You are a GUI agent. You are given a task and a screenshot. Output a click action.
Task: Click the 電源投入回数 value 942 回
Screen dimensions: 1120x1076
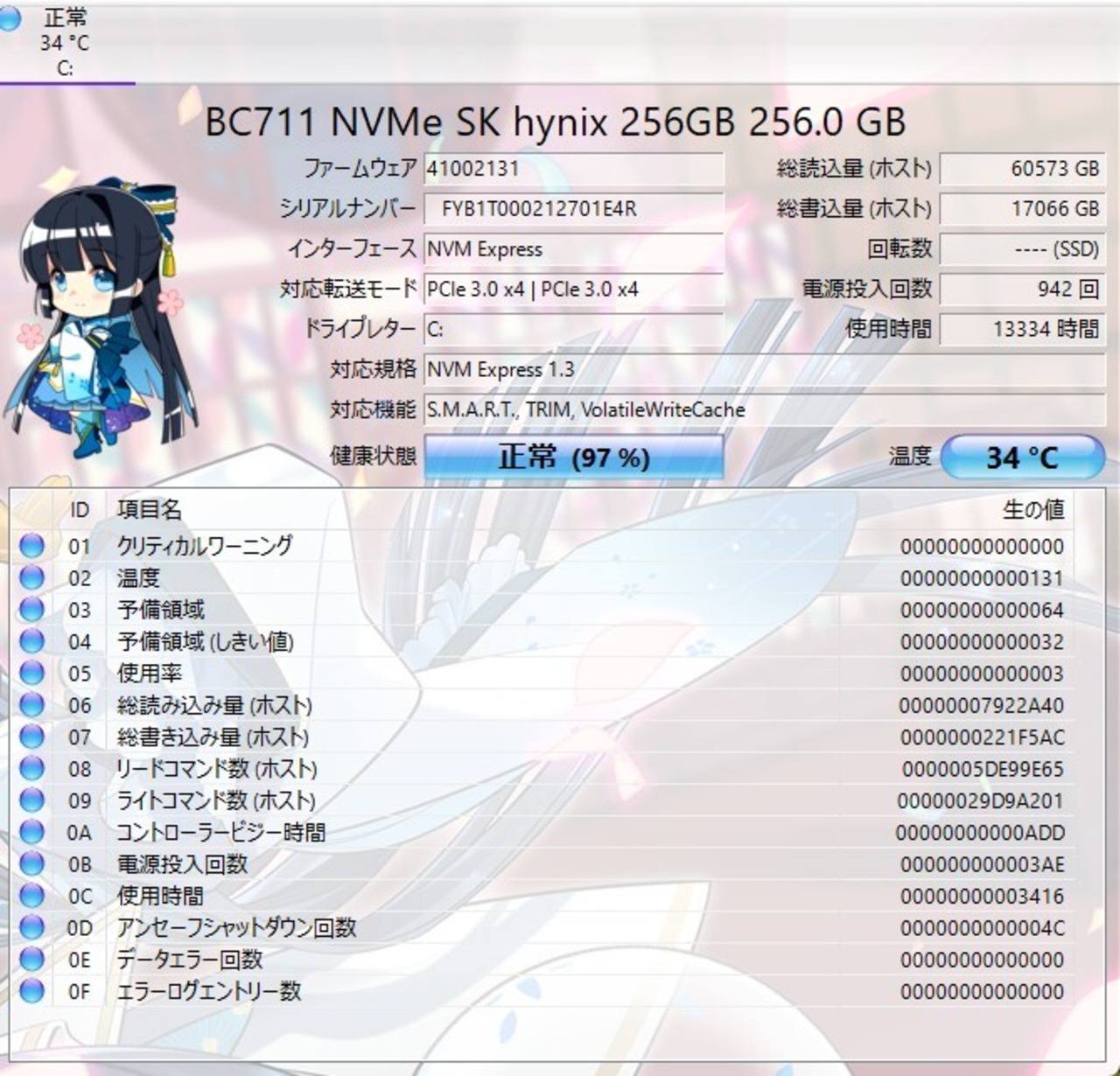(1022, 289)
